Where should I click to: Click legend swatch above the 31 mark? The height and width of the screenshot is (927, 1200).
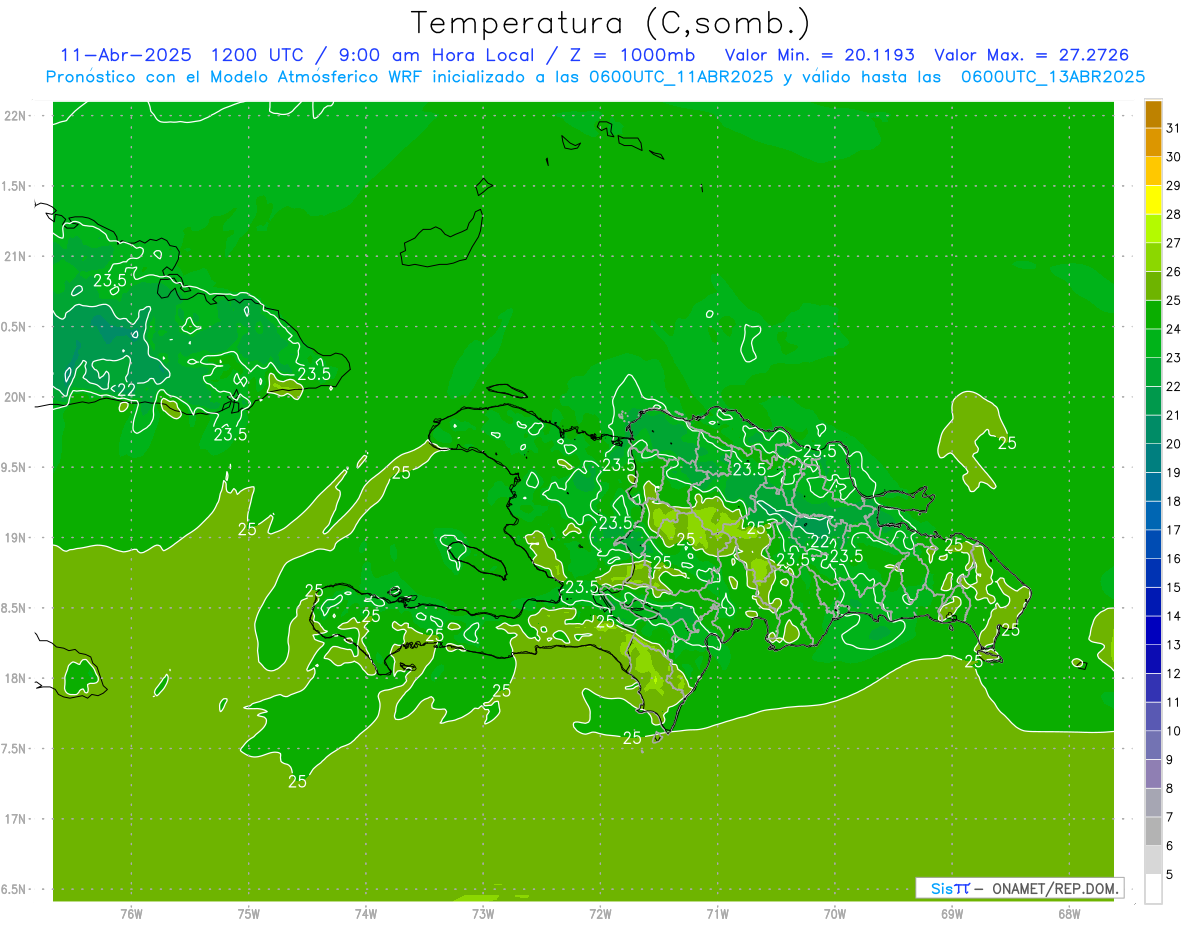[1153, 114]
